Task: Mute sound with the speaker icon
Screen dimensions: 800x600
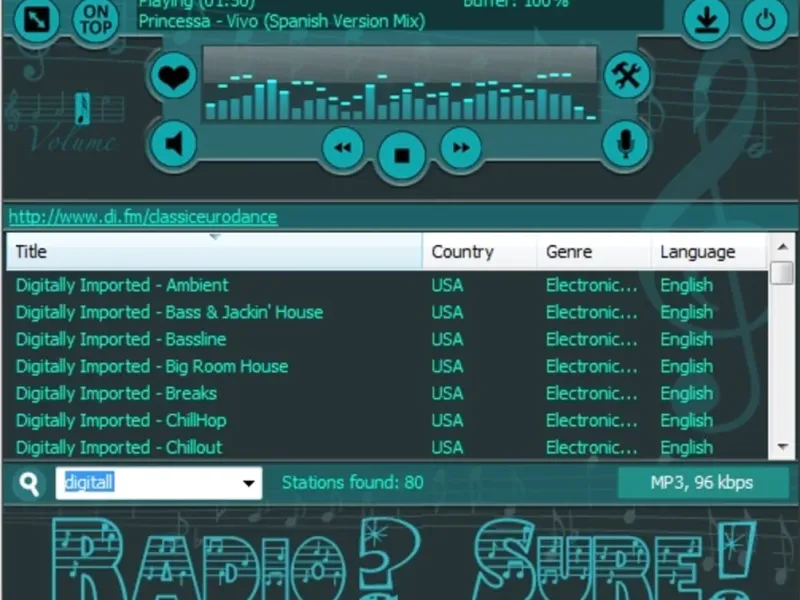Action: point(173,144)
